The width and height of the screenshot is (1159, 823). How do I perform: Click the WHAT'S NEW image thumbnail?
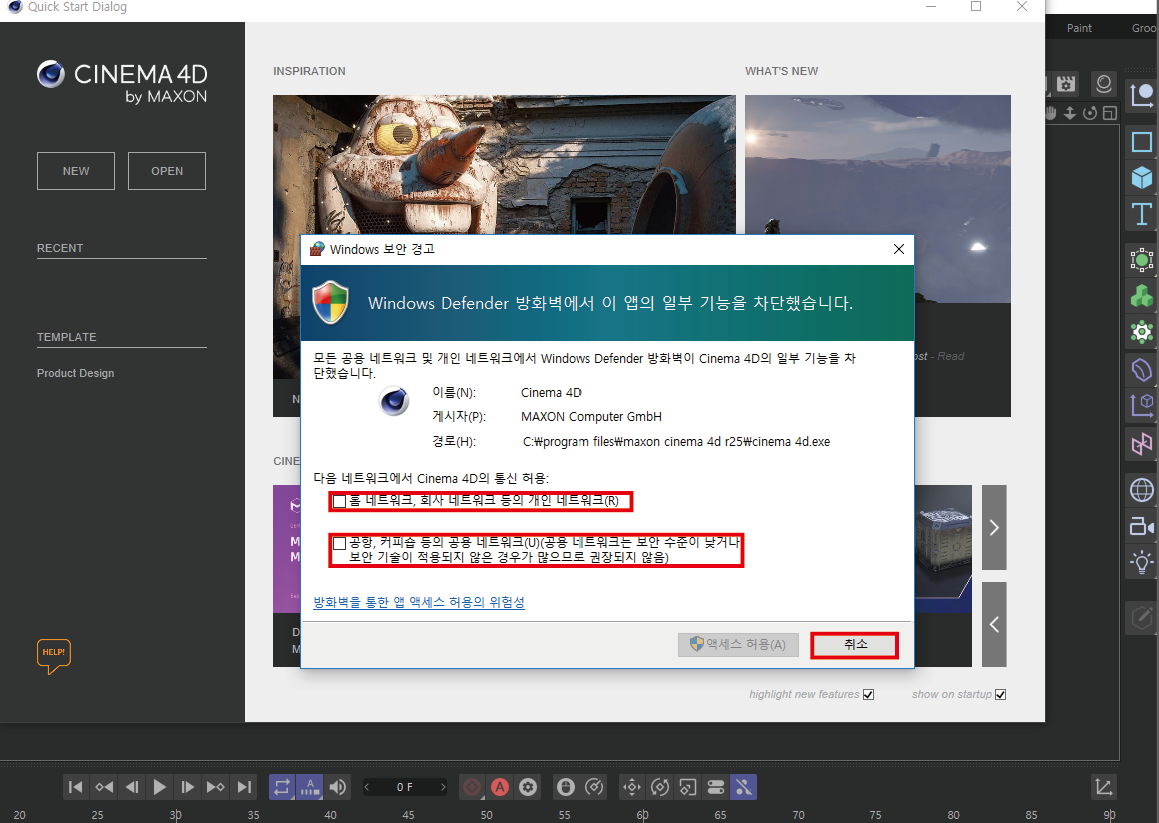pos(877,199)
